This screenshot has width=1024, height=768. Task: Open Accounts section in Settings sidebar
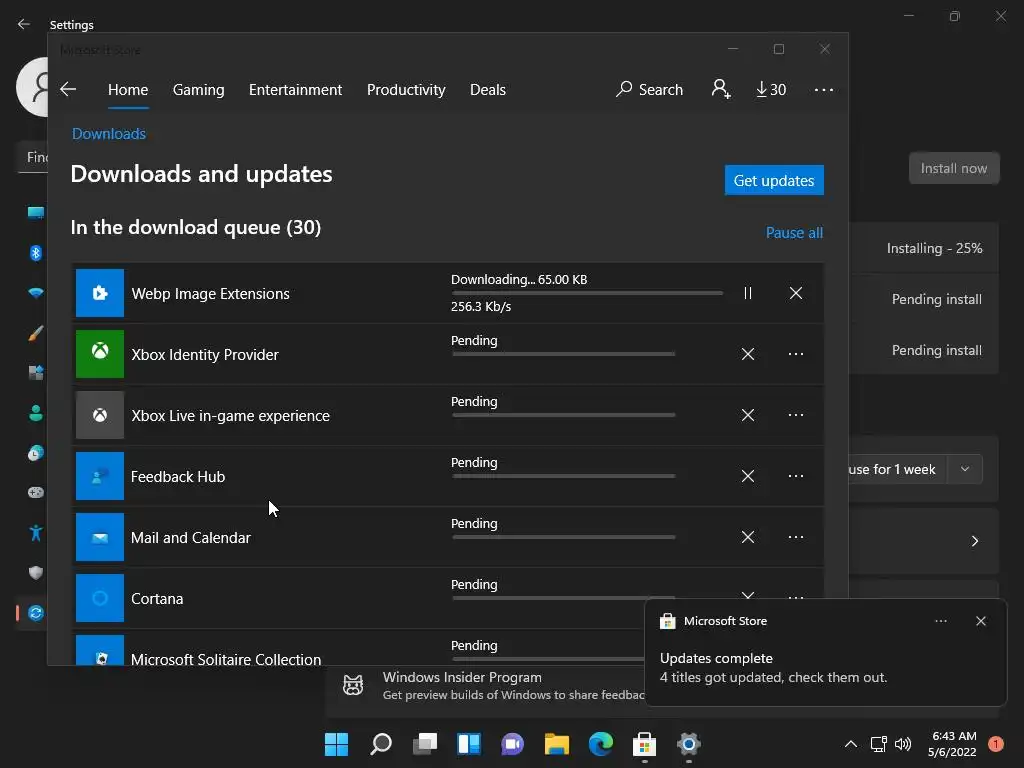35,413
